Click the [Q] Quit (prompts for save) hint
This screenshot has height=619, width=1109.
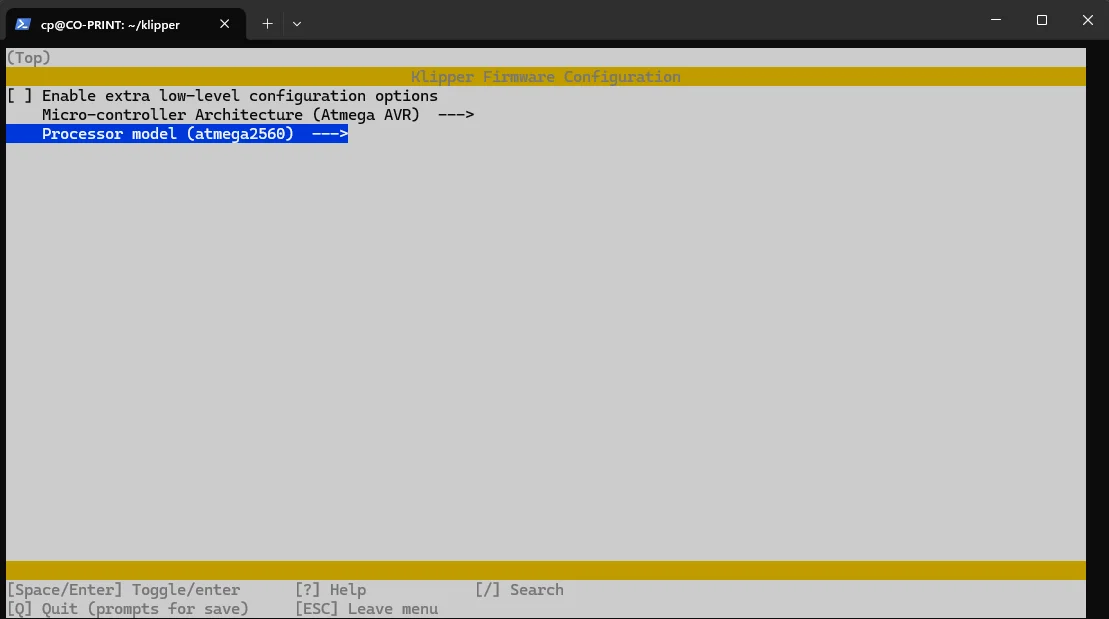click(128, 608)
